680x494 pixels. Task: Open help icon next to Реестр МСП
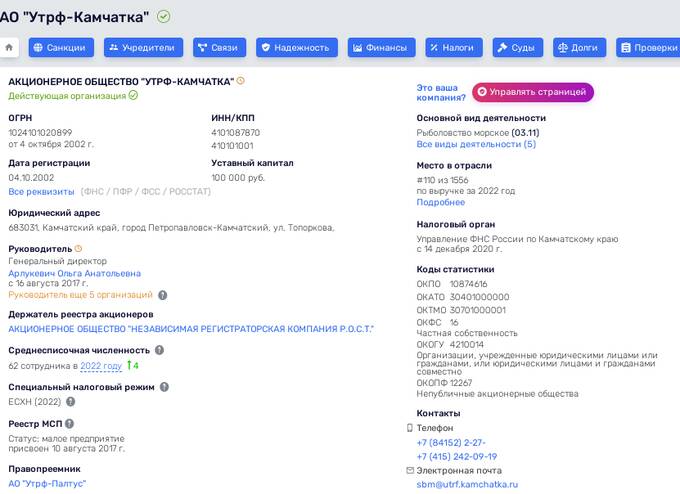[69, 424]
